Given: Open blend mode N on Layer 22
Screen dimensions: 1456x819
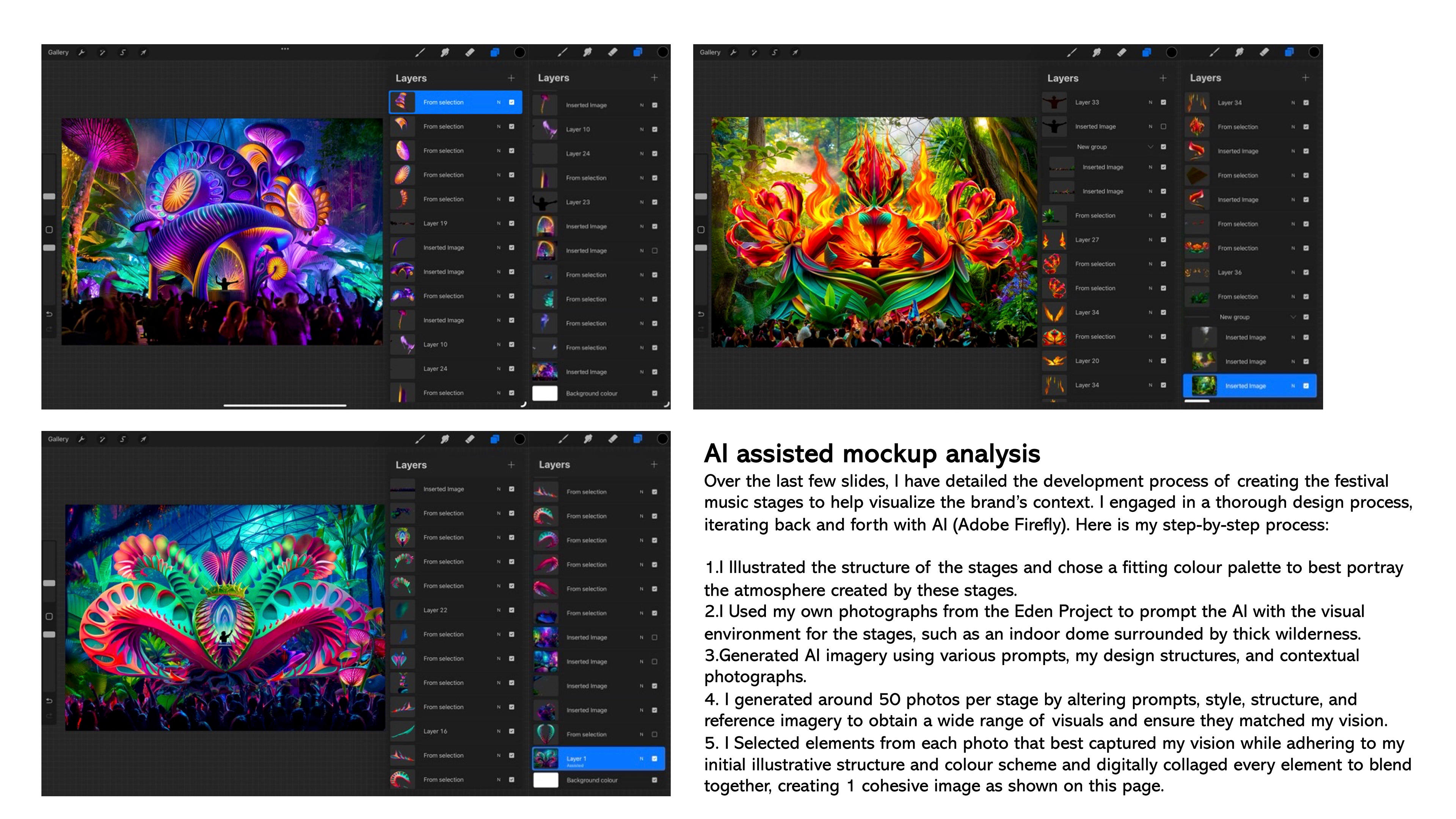Looking at the screenshot, I should point(499,610).
